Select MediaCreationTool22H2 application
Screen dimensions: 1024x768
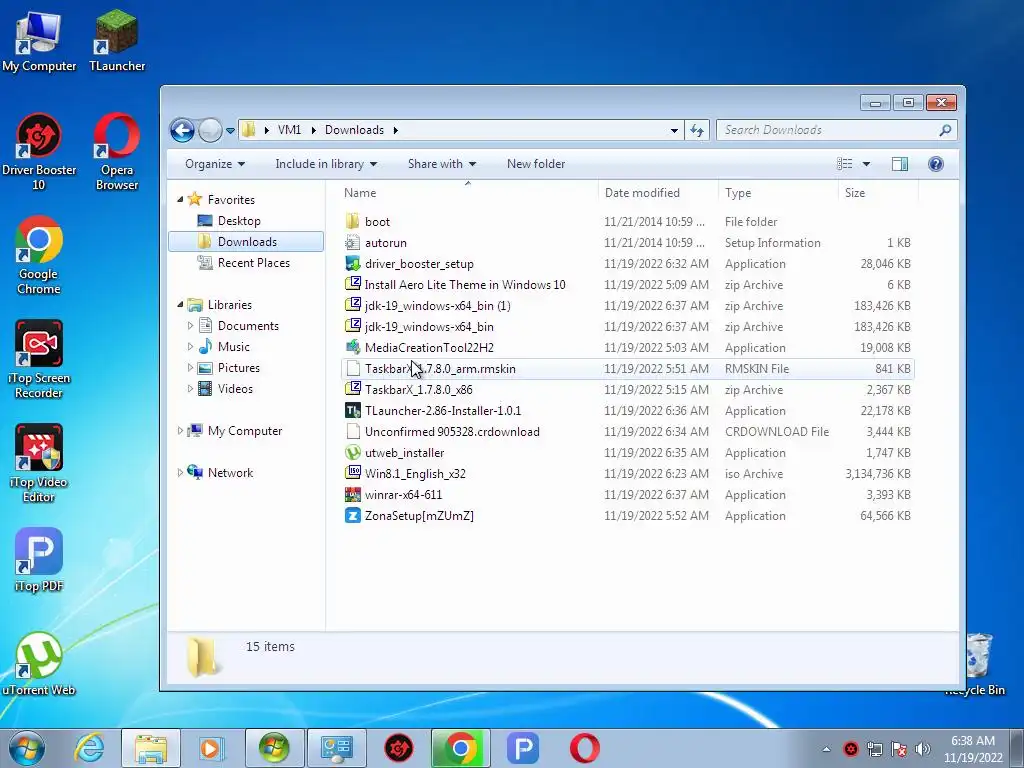[627, 347]
